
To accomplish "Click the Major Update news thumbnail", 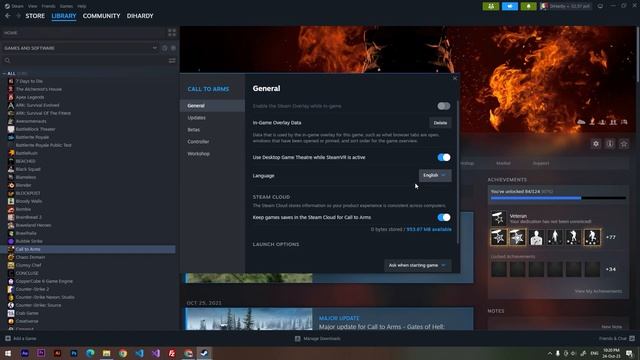I will point(249,319).
